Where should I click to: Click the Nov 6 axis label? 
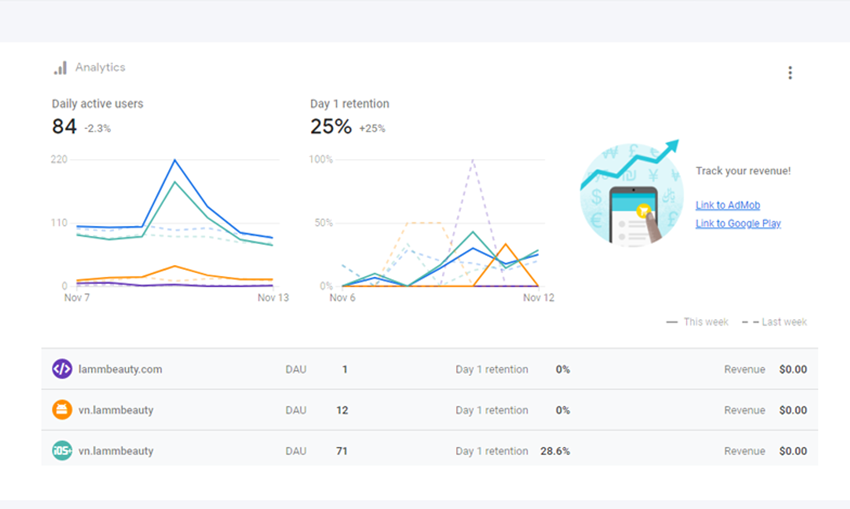click(343, 298)
